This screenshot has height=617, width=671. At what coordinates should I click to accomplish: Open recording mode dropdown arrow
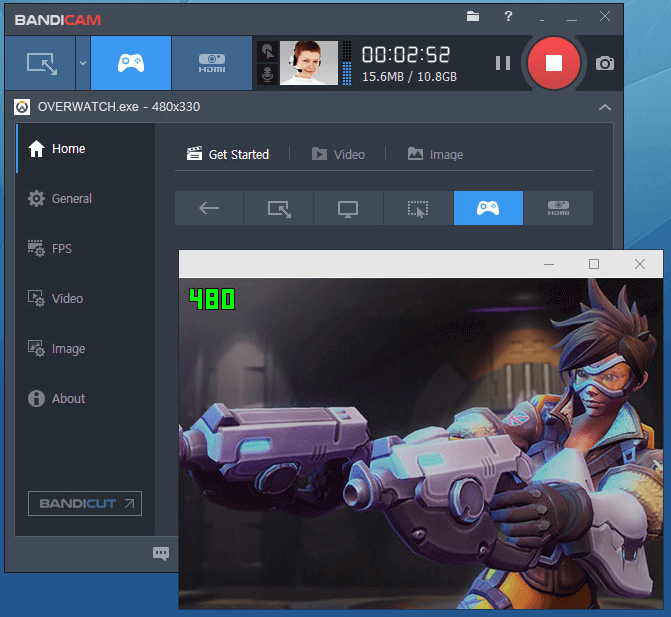tap(83, 63)
